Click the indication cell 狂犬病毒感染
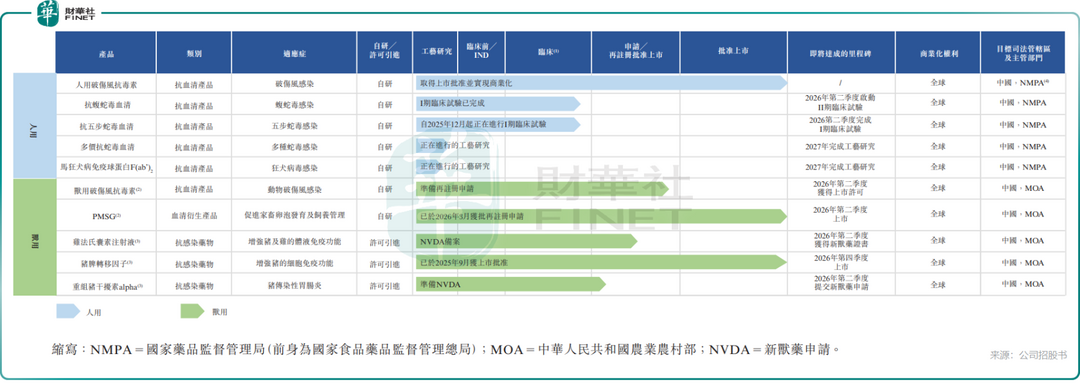The height and width of the screenshot is (392, 1080). (x=294, y=168)
